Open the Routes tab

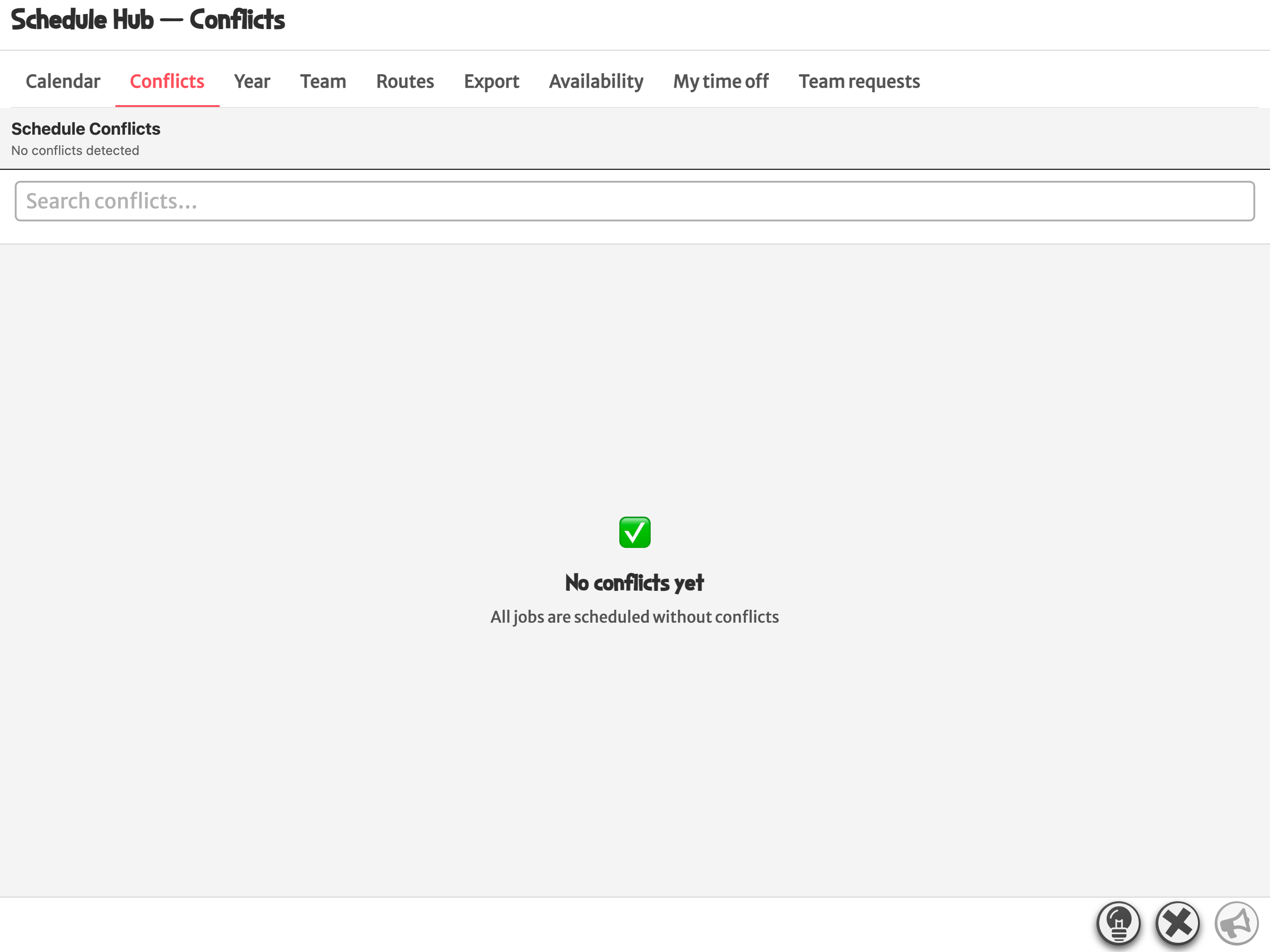pyautogui.click(x=405, y=82)
